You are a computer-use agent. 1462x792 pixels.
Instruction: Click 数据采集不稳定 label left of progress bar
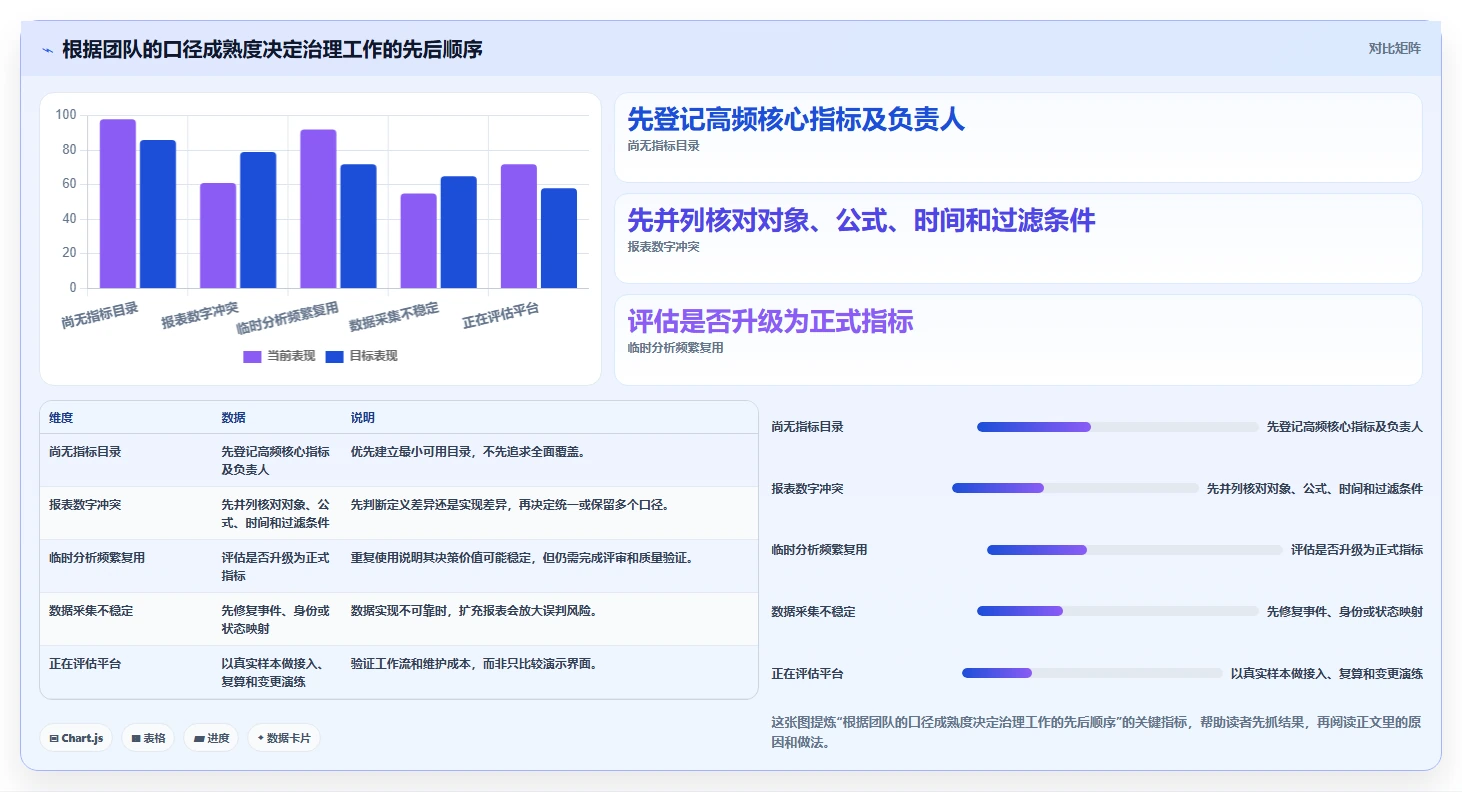tap(814, 612)
